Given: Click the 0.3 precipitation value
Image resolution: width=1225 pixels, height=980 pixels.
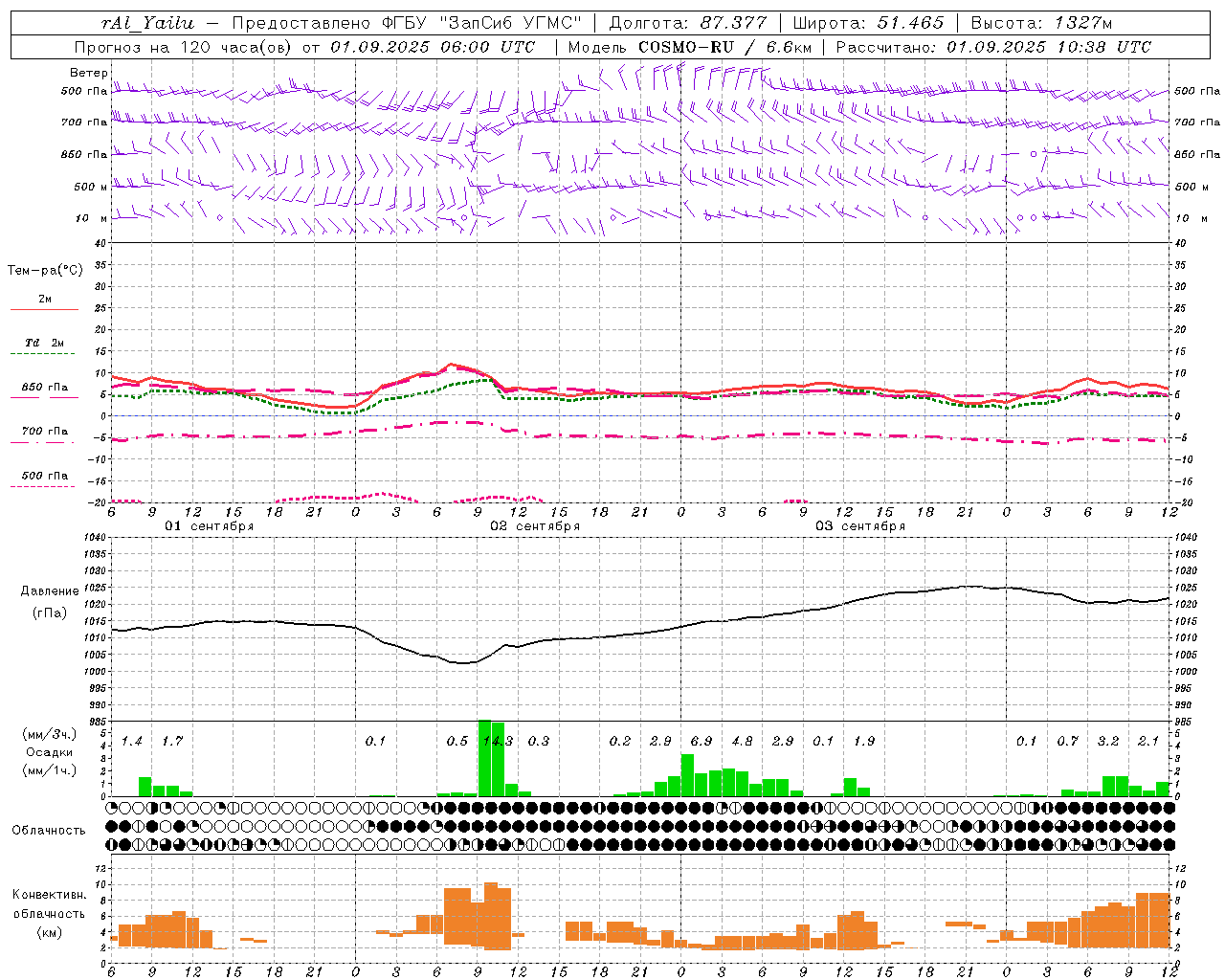Looking at the screenshot, I should point(539,742).
